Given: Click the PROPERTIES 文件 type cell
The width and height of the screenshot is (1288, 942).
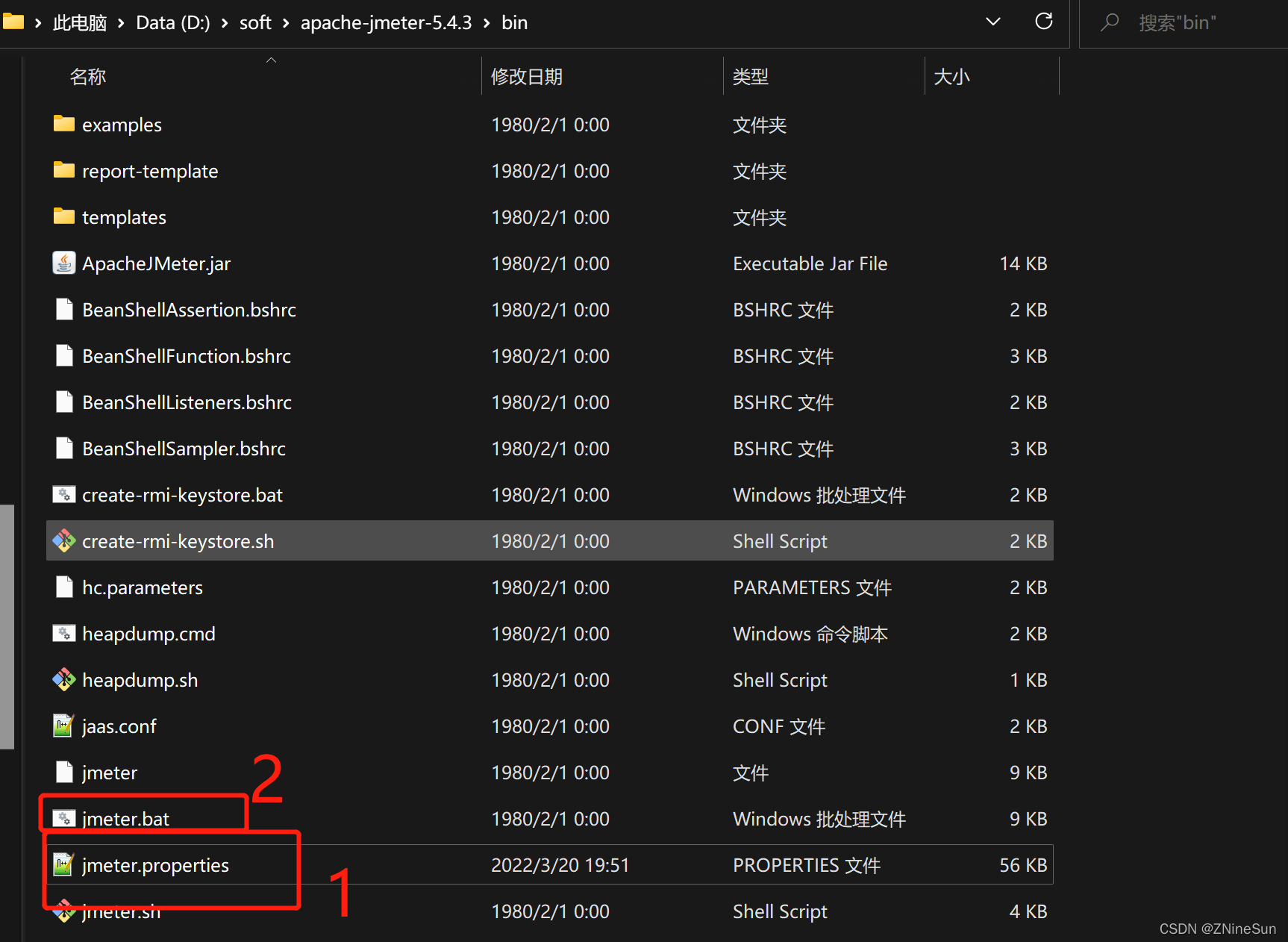Looking at the screenshot, I should [807, 865].
